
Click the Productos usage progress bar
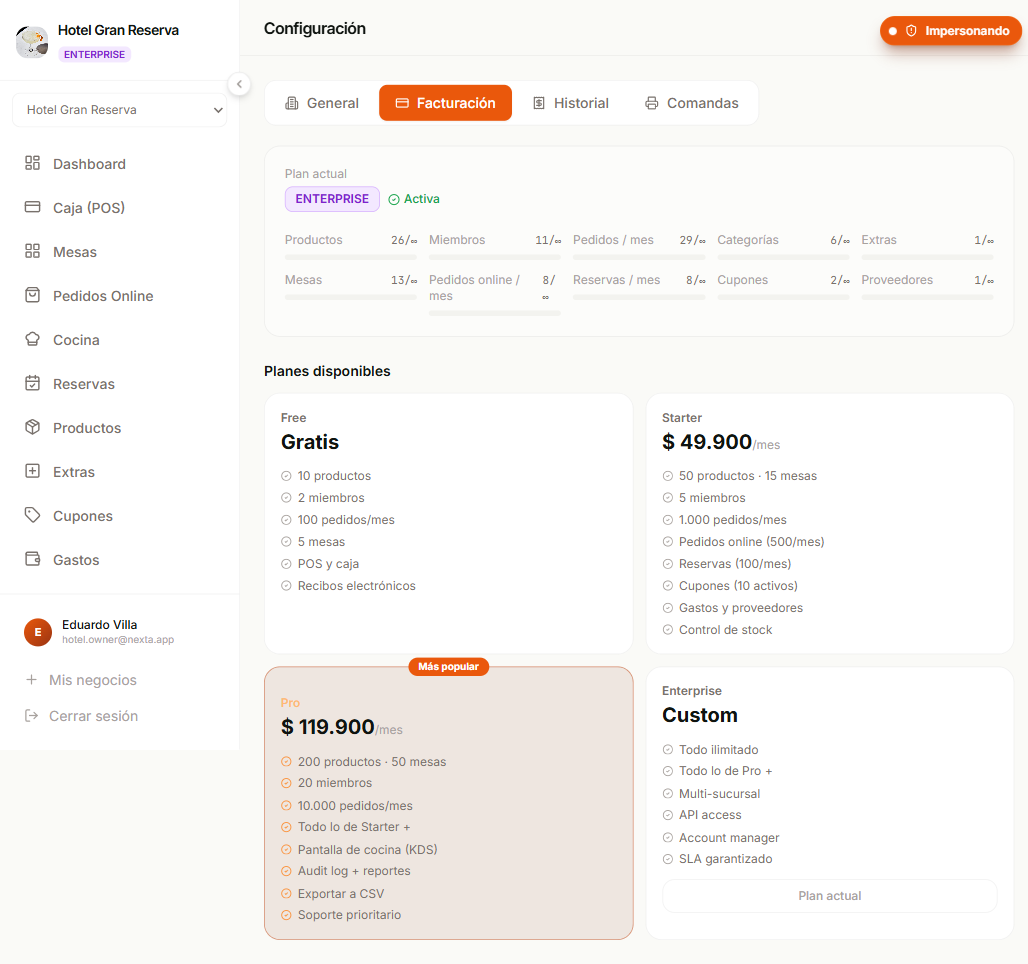click(351, 257)
